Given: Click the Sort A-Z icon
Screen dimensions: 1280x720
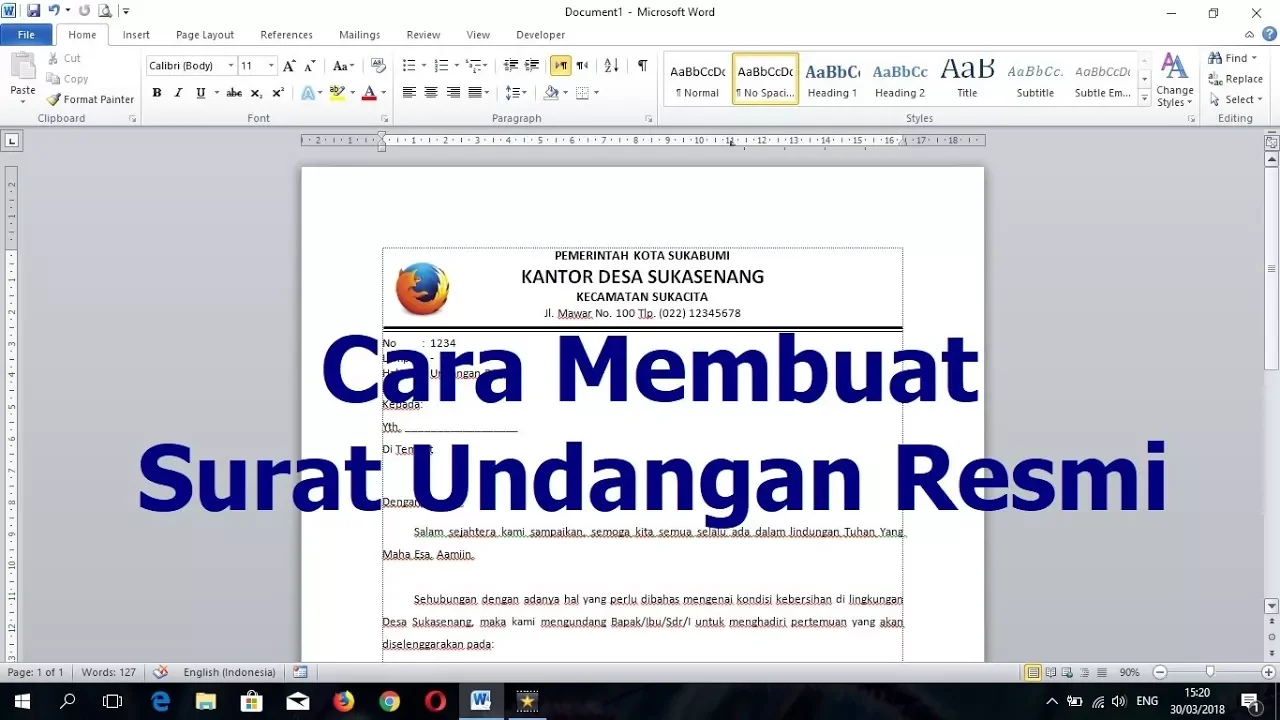Looking at the screenshot, I should point(612,66).
